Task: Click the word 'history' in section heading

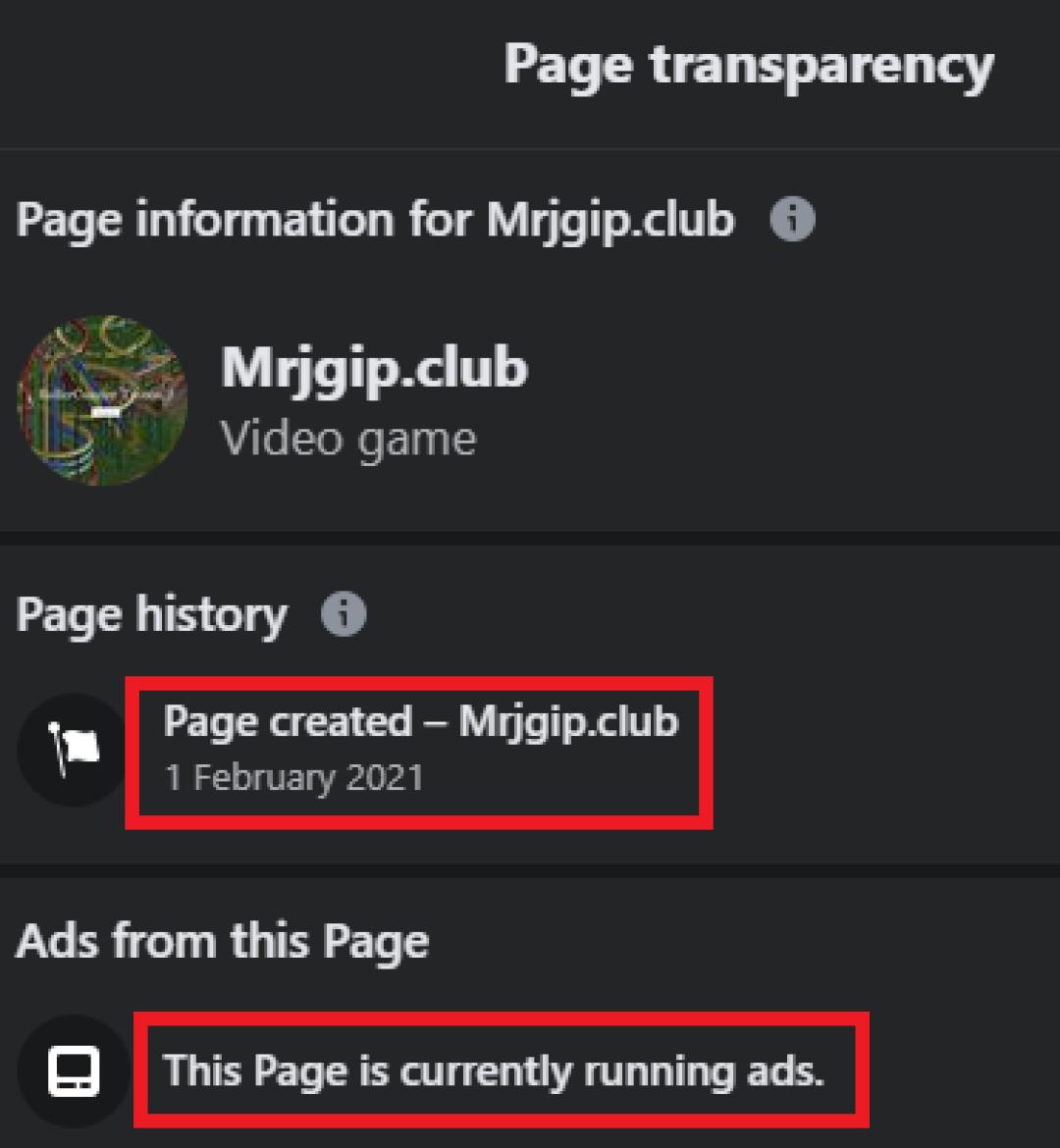Action: [212, 615]
